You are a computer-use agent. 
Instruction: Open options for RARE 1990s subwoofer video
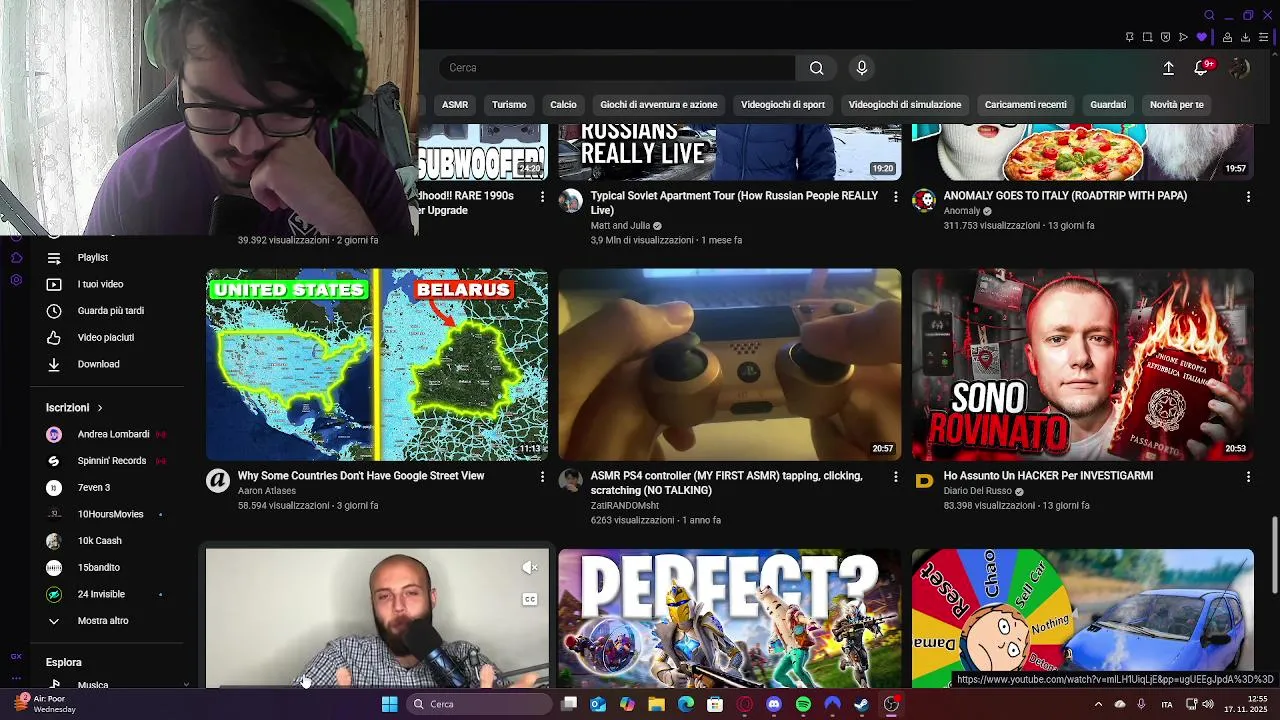[543, 197]
